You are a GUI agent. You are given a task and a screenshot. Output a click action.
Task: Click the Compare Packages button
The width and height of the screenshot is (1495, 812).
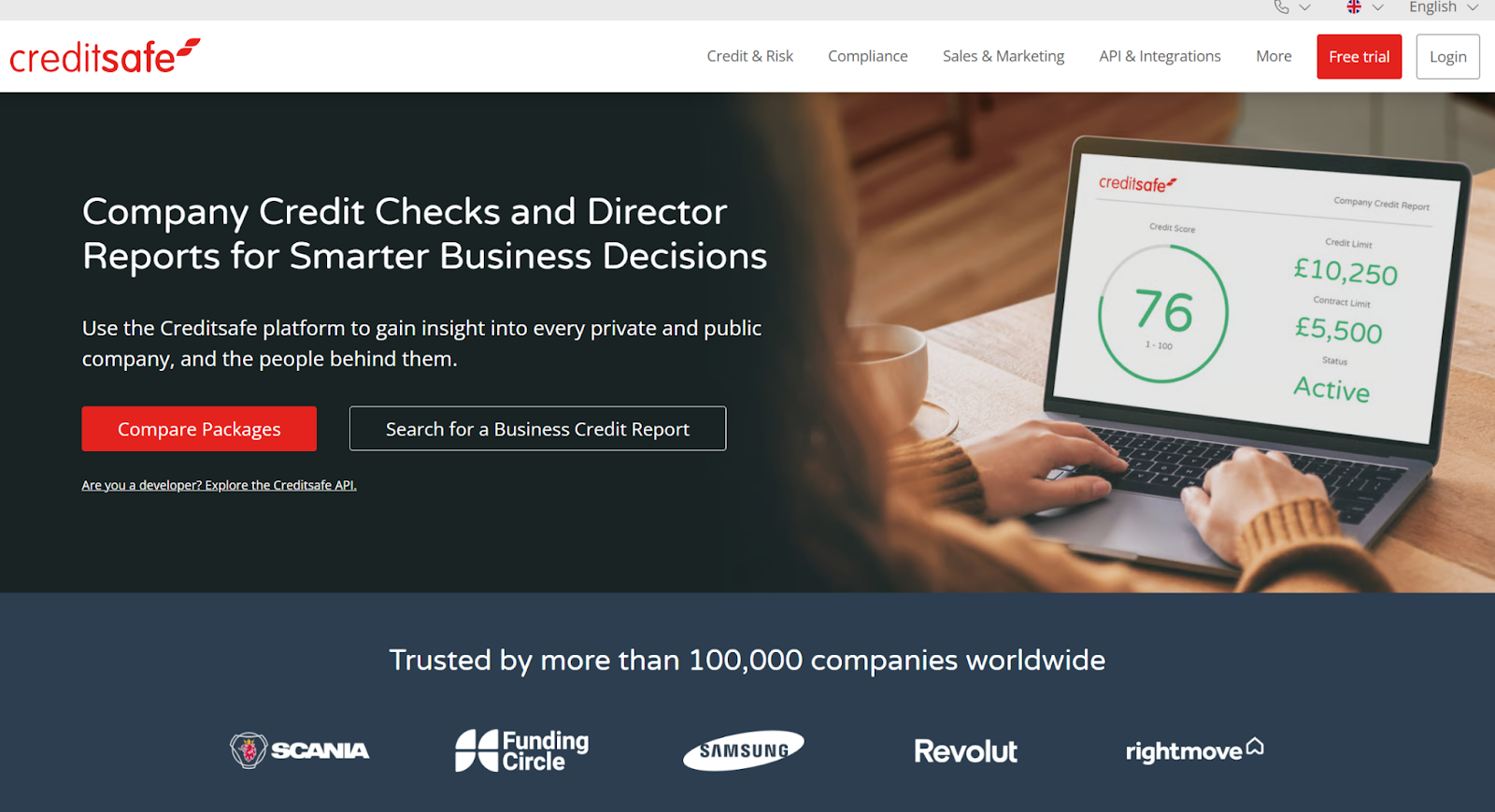click(x=199, y=429)
